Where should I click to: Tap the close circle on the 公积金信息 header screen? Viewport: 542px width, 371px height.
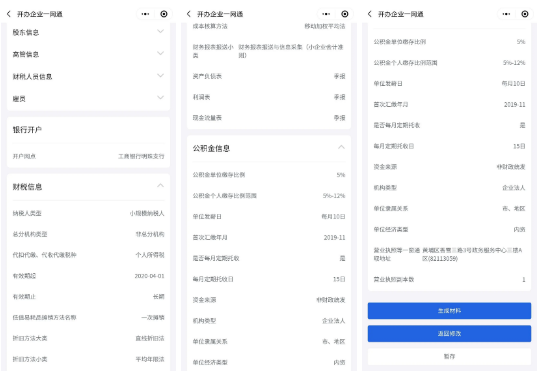(345, 14)
